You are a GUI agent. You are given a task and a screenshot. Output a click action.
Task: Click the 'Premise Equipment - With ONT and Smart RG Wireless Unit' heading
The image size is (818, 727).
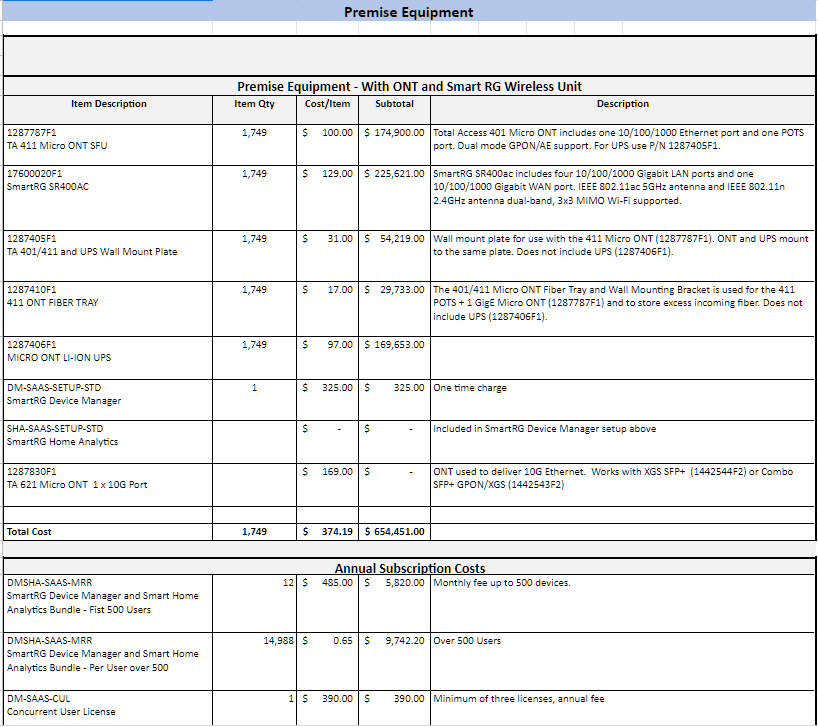point(409,87)
